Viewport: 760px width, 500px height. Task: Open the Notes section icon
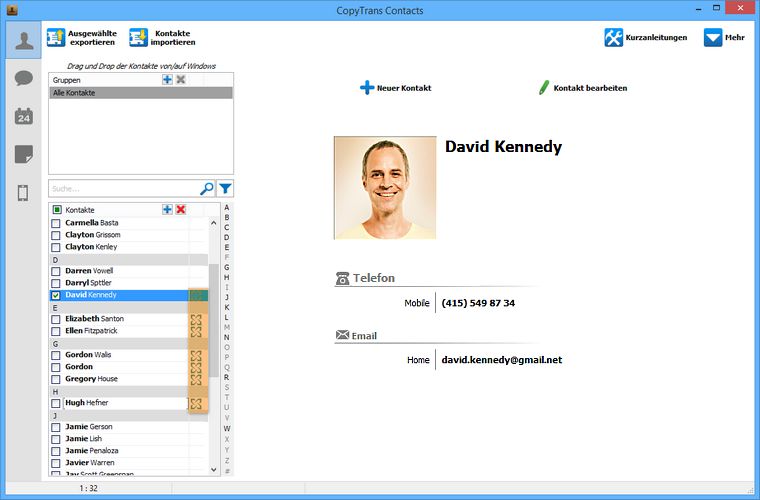coord(24,154)
